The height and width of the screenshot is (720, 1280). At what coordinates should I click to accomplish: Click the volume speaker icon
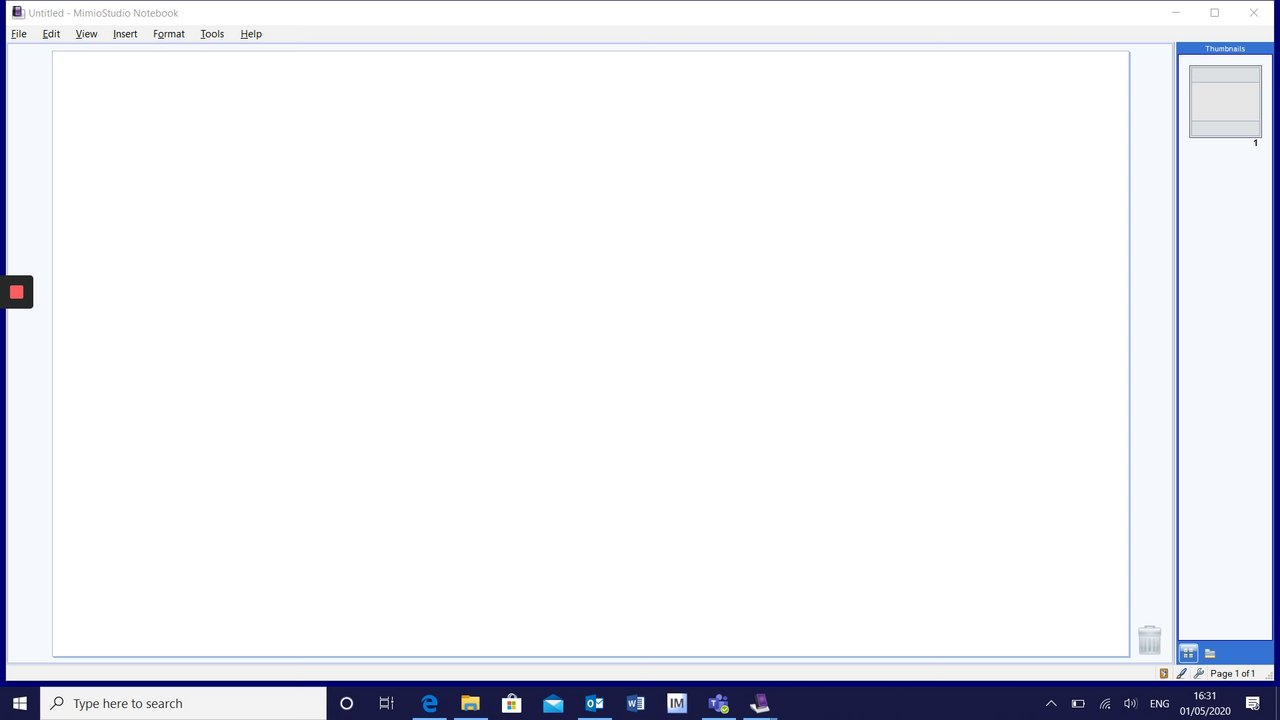(x=1130, y=703)
